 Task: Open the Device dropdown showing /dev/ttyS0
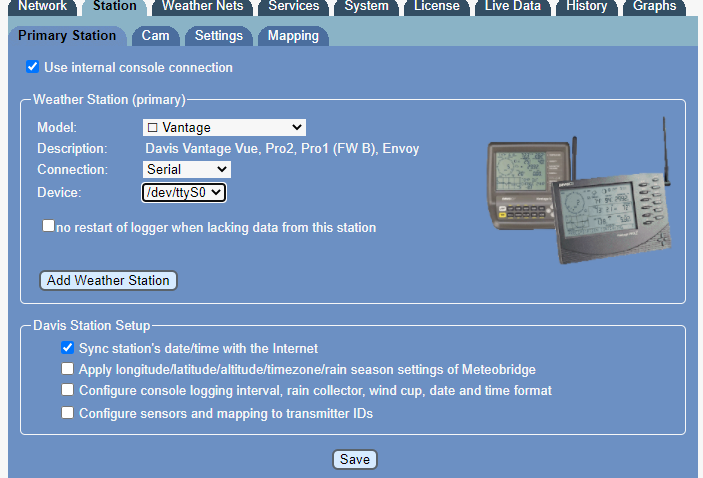coord(184,192)
